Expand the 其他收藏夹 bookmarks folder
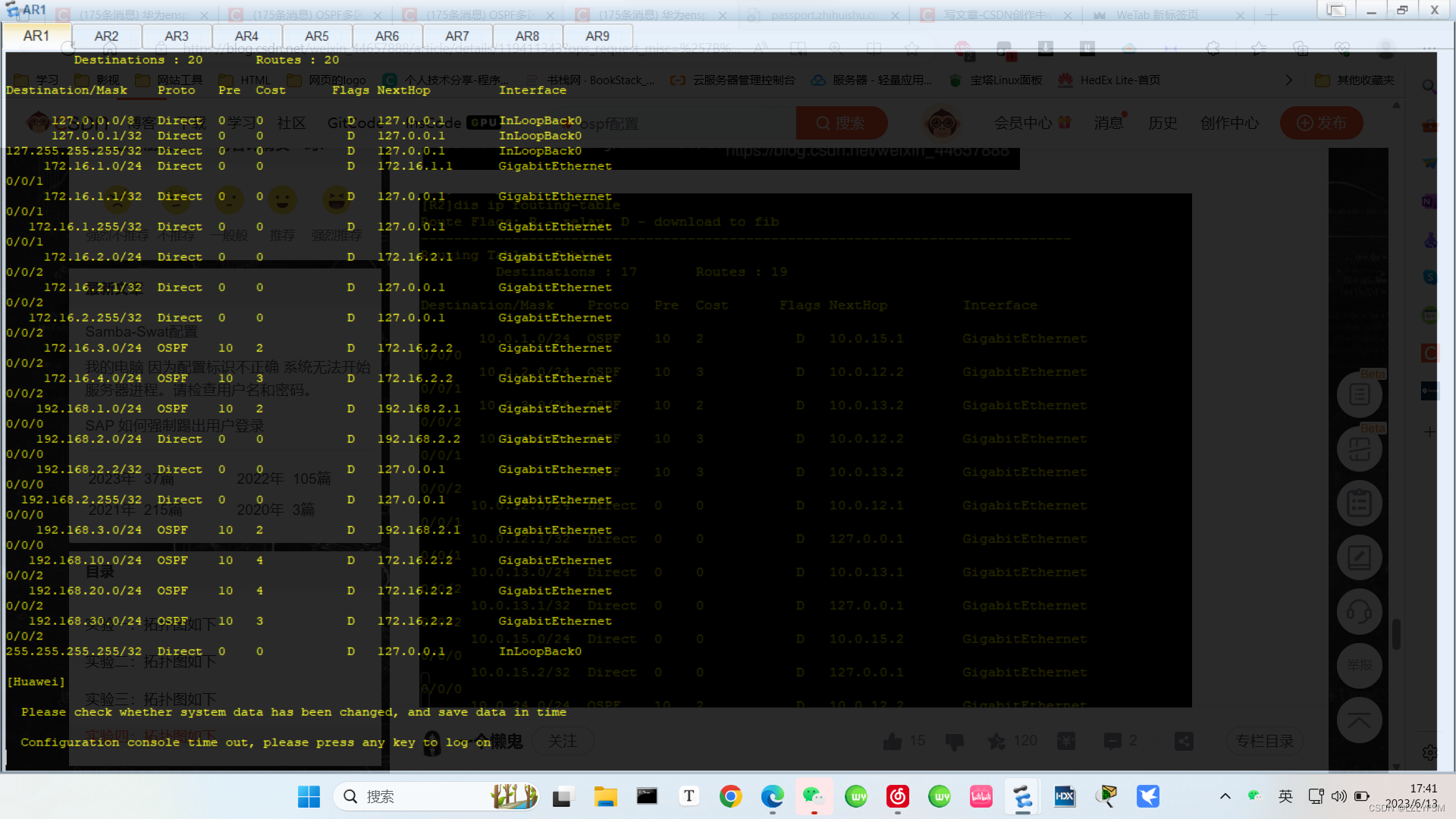 tap(1356, 80)
